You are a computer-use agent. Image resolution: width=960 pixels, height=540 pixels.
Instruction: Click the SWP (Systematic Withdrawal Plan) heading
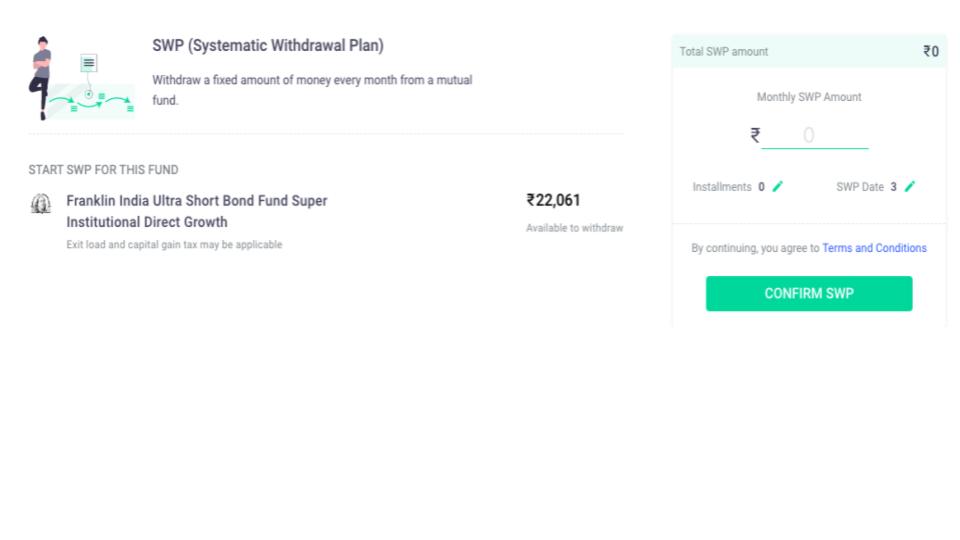coord(268,46)
